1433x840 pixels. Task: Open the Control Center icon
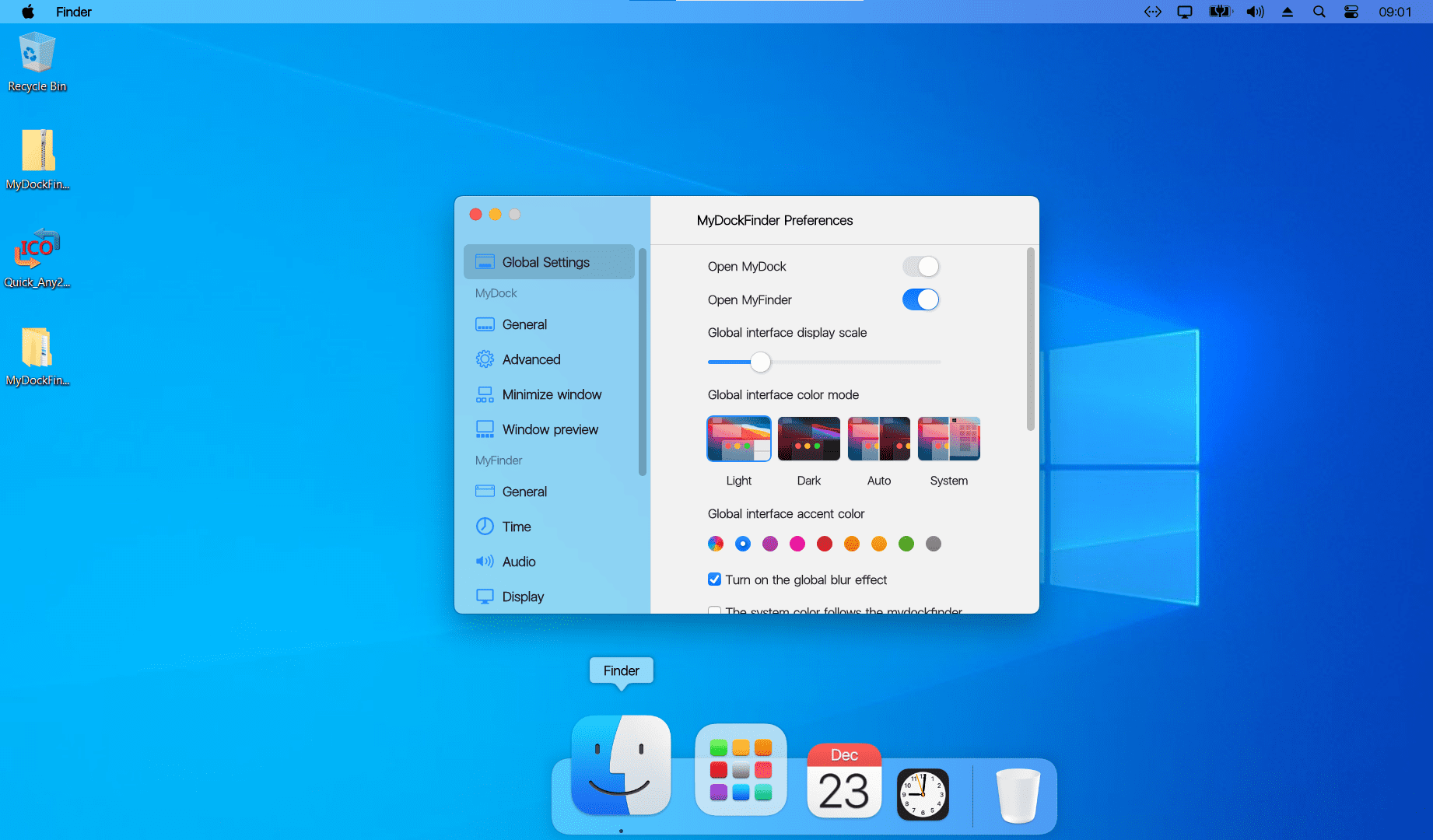coord(1351,12)
